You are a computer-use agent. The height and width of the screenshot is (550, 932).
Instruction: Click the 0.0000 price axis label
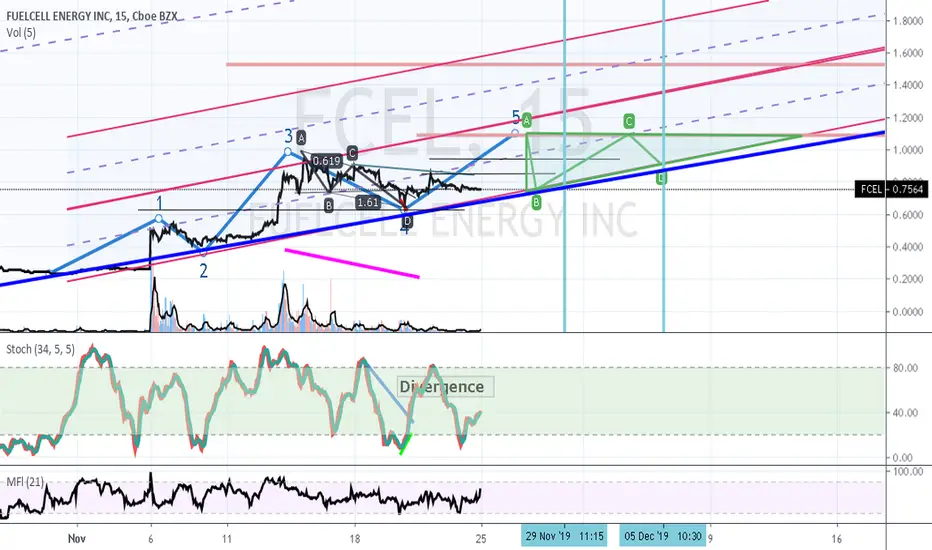[x=908, y=312]
